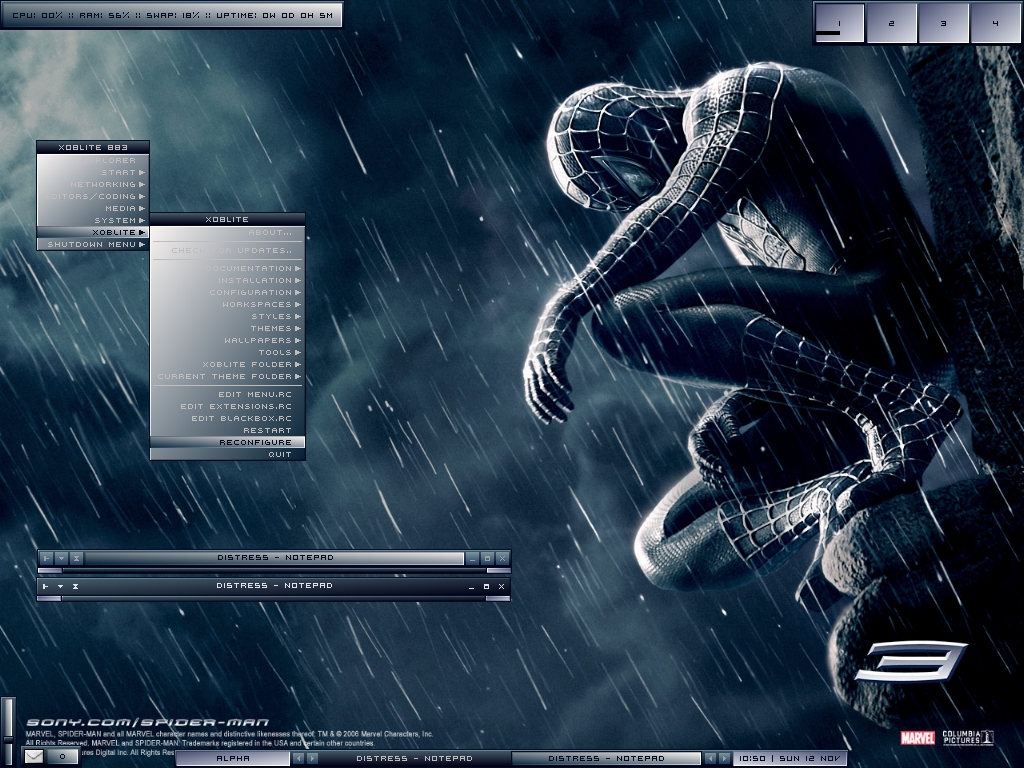Open the Networking submenu
Image resolution: width=1024 pixels, height=768 pixels.
93,184
